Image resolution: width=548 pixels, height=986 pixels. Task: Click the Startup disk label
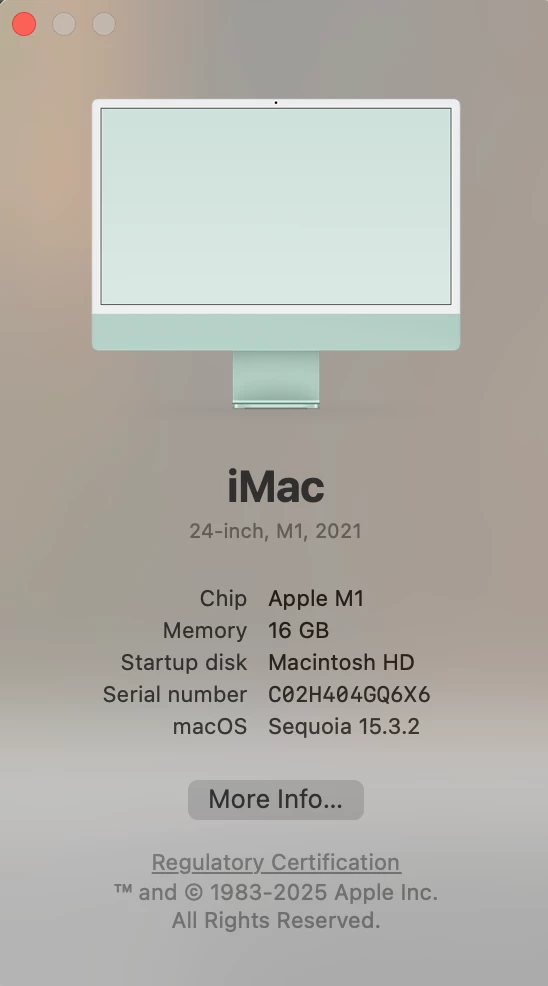(184, 663)
